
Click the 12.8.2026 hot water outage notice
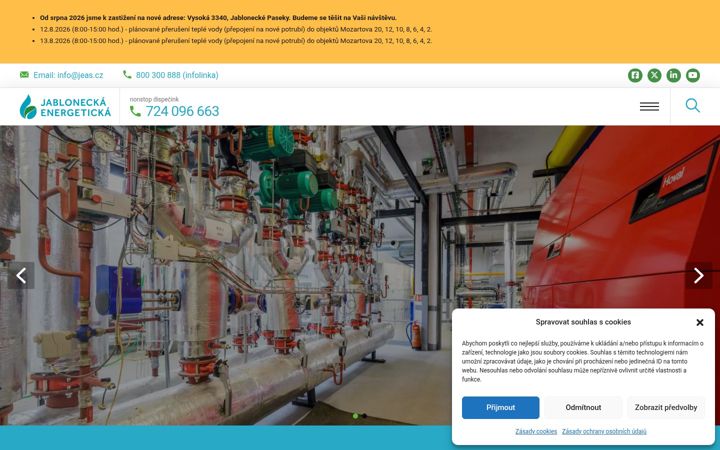coord(236,29)
